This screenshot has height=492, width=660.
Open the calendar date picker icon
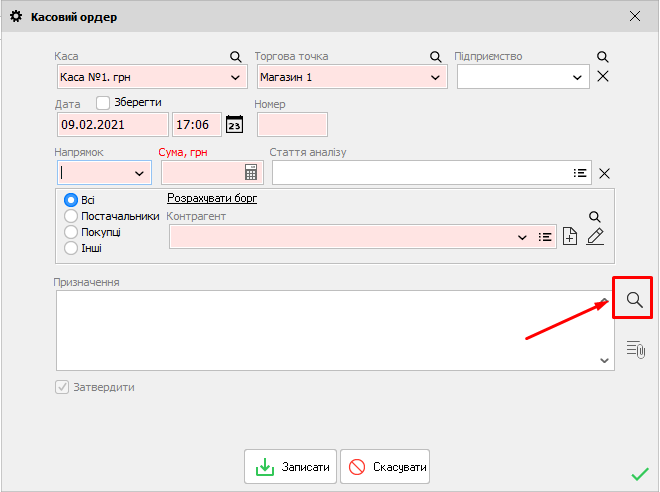click(x=235, y=125)
